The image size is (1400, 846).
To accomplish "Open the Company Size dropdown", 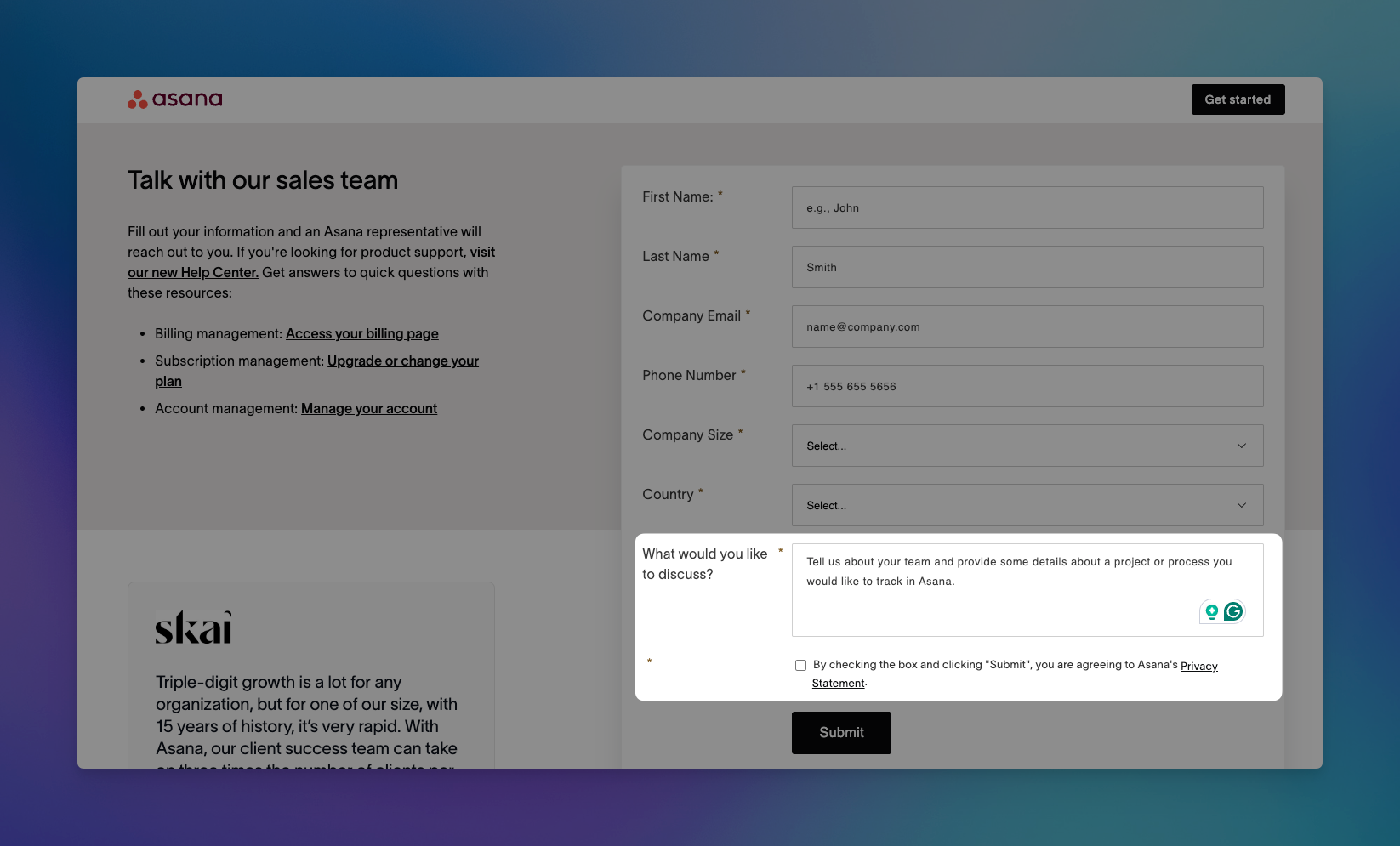I will [1027, 446].
